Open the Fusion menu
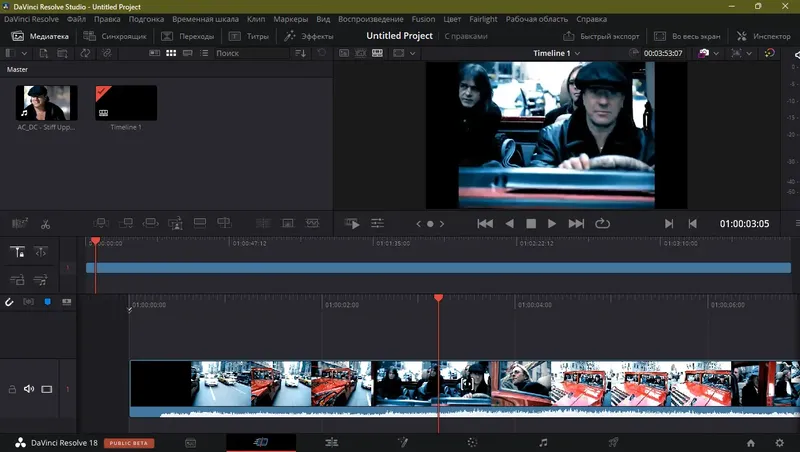Image resolution: width=800 pixels, height=452 pixels. (x=423, y=19)
